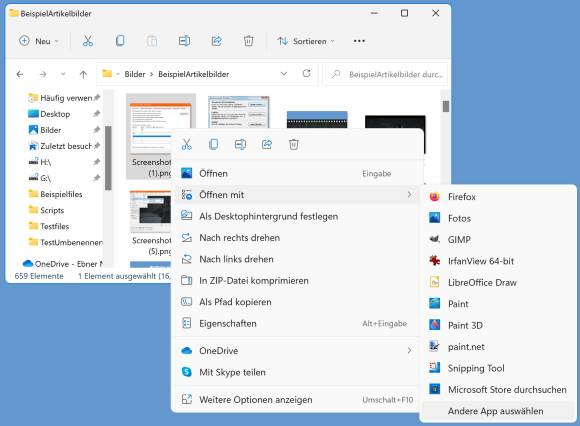Choose Als Desktophintergrund festlegen
580x426 pixels.
(297, 216)
